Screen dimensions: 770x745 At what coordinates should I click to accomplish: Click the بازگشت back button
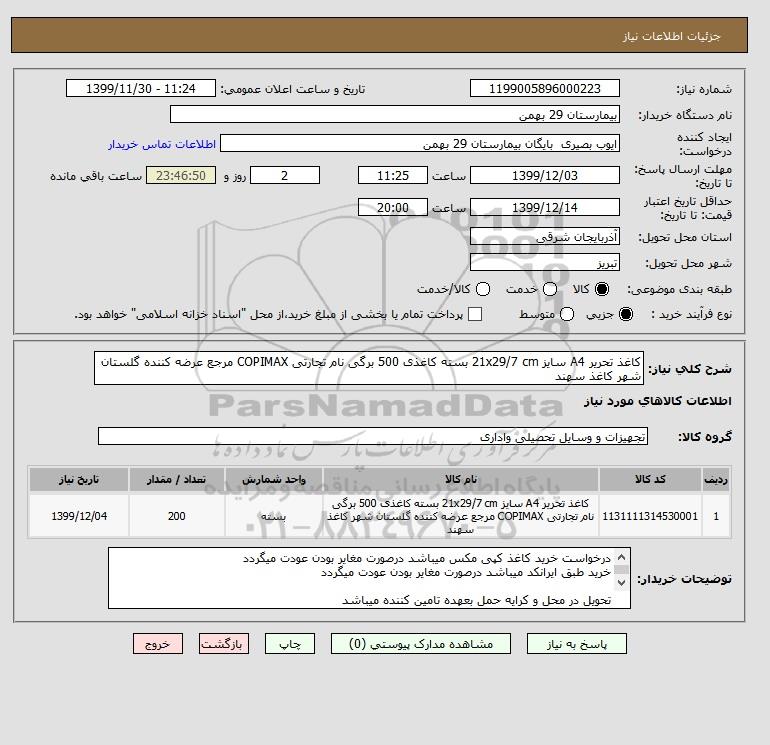224,644
